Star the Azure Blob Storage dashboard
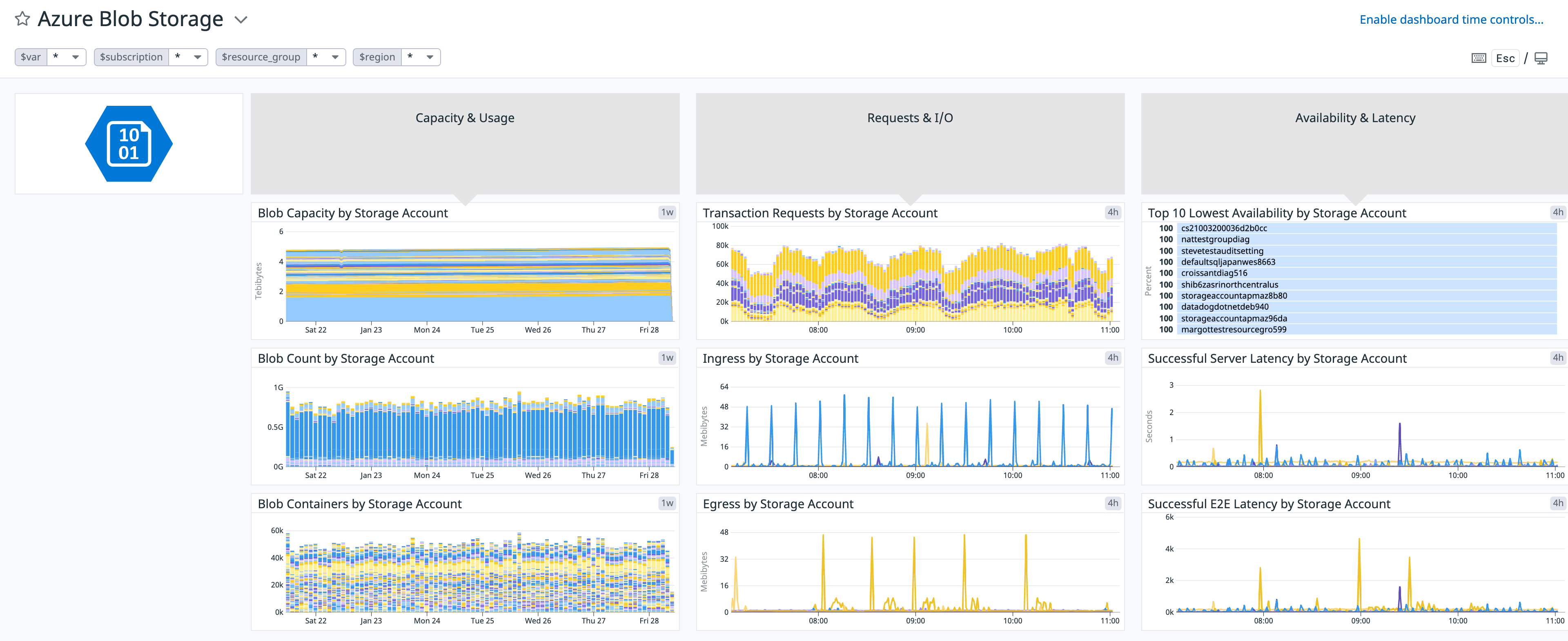The height and width of the screenshot is (641, 1568). 22,18
